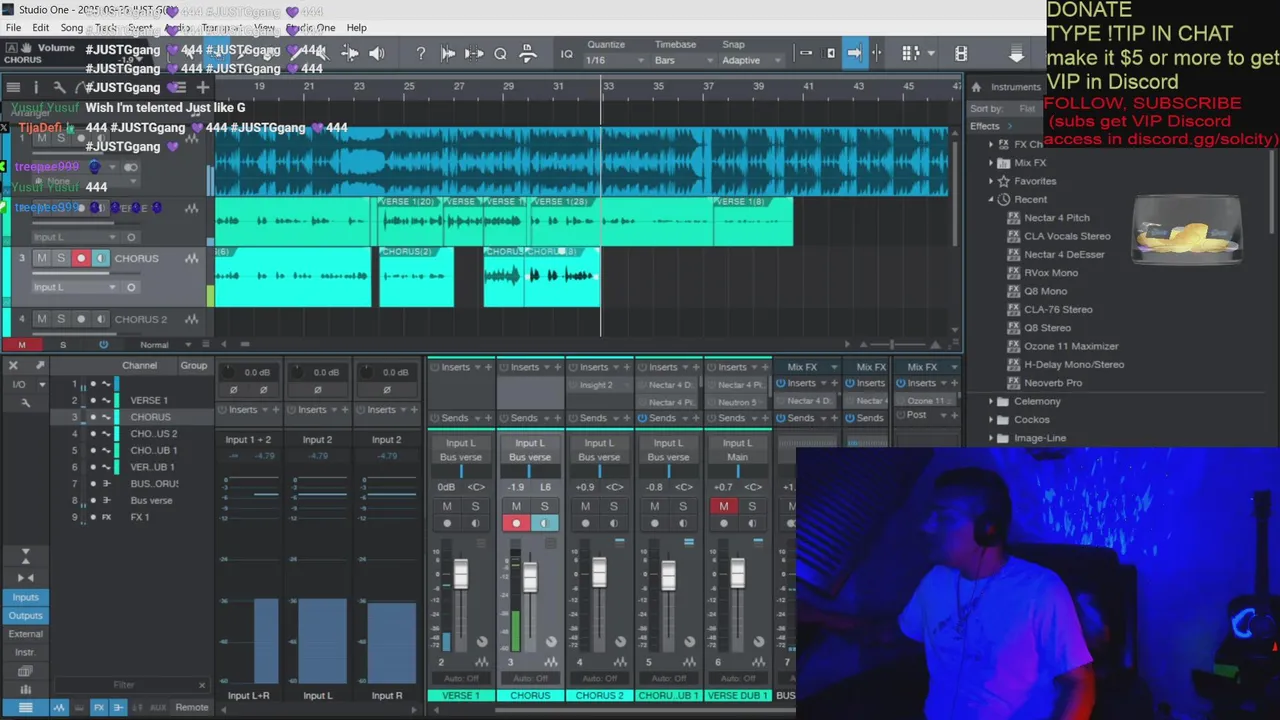Switch to Instruments browser tab
The width and height of the screenshot is (1280, 720).
[1016, 87]
